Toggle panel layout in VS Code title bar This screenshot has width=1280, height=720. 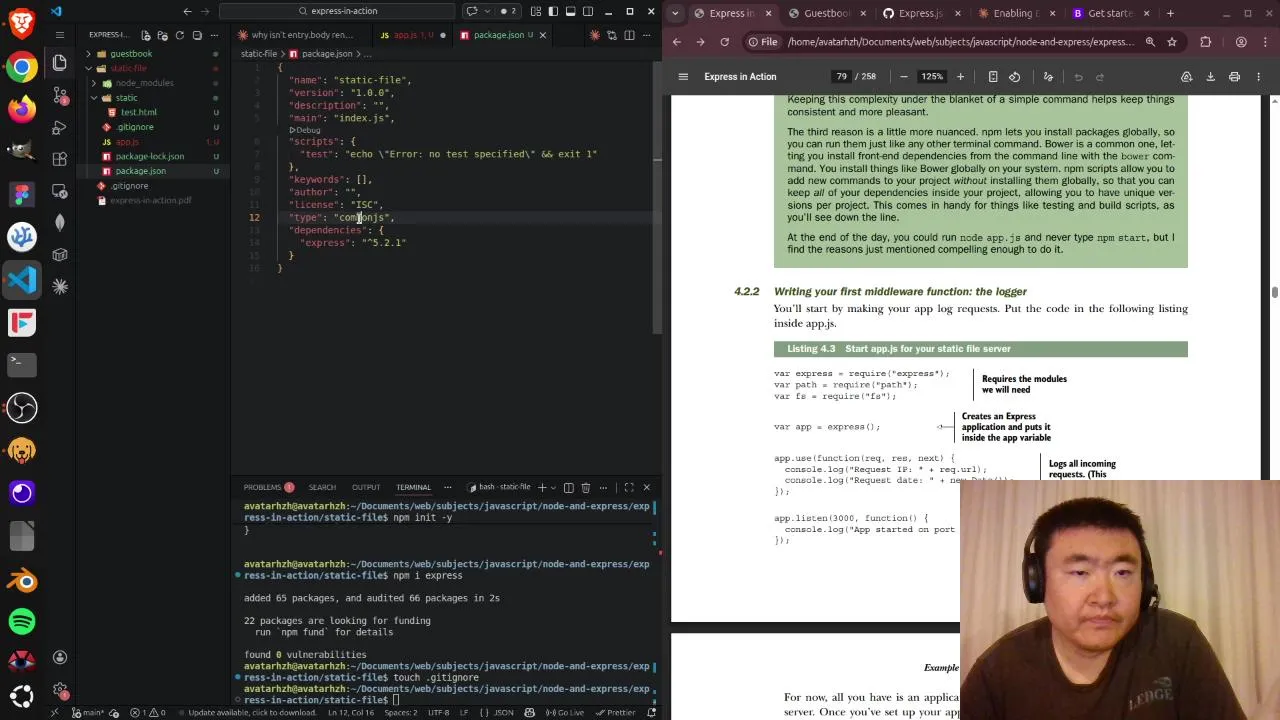(571, 11)
